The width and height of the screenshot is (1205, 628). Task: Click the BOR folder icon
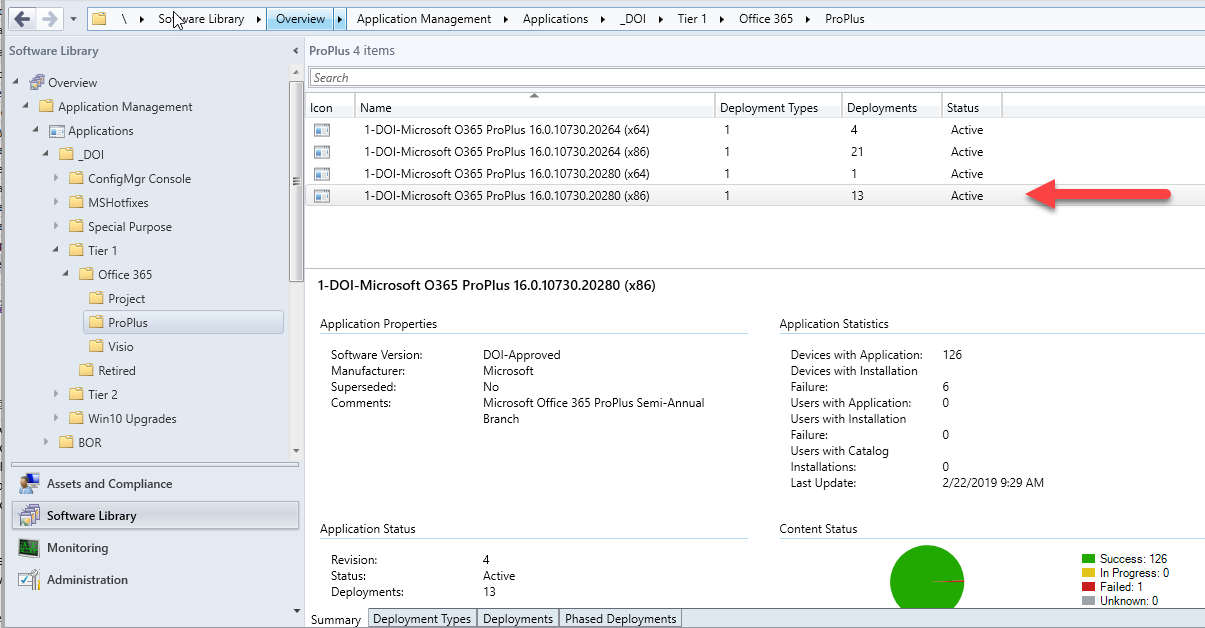click(x=67, y=442)
